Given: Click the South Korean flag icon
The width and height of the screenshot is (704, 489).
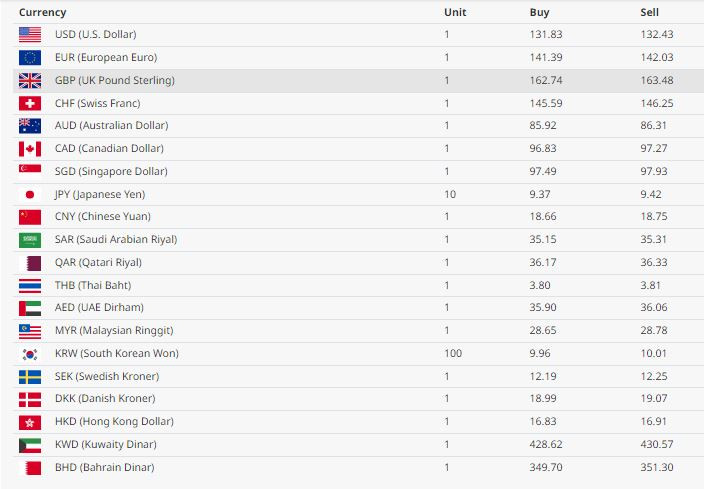Looking at the screenshot, I should pyautogui.click(x=30, y=354).
